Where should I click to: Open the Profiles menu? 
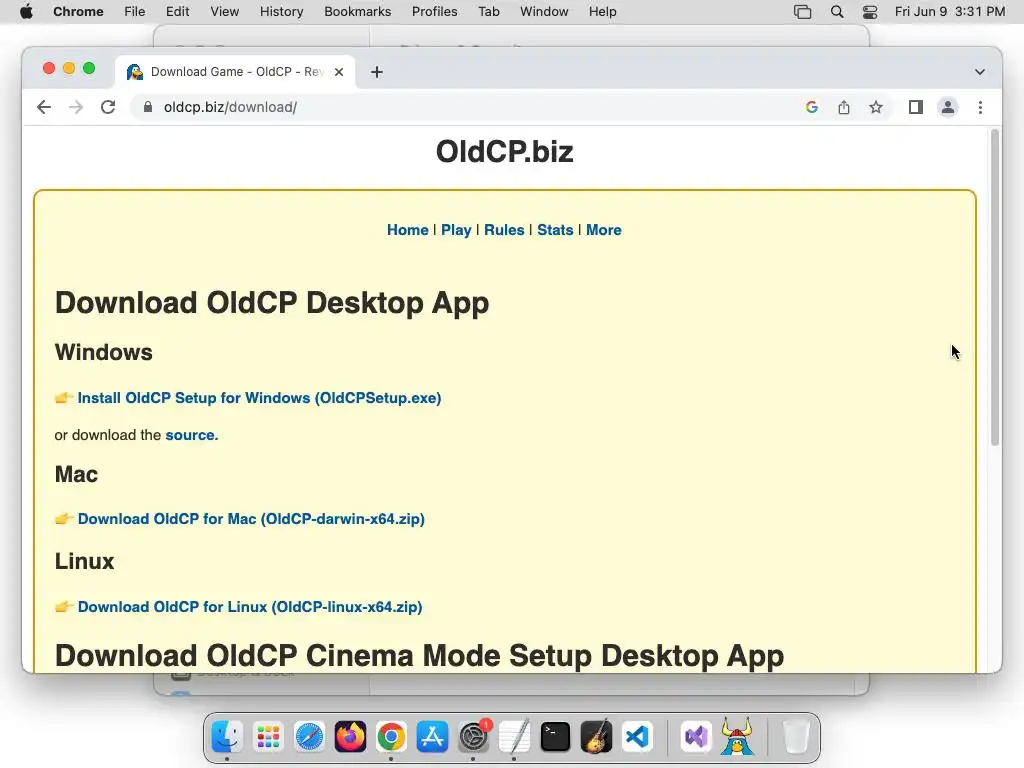(434, 12)
